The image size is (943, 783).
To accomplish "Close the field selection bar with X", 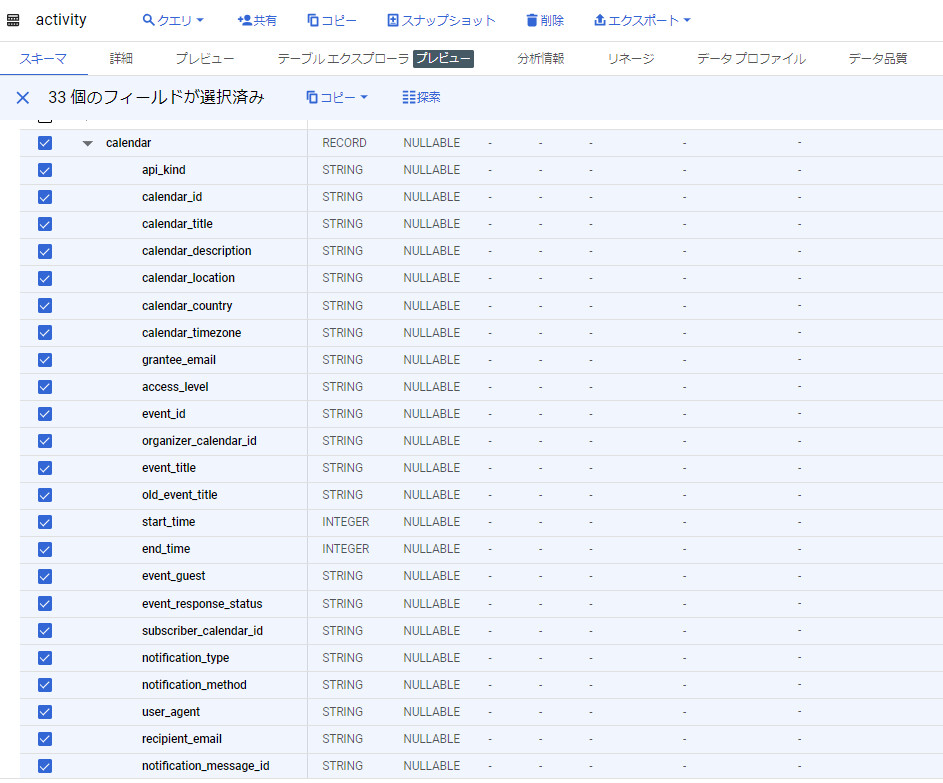I will (x=22, y=97).
